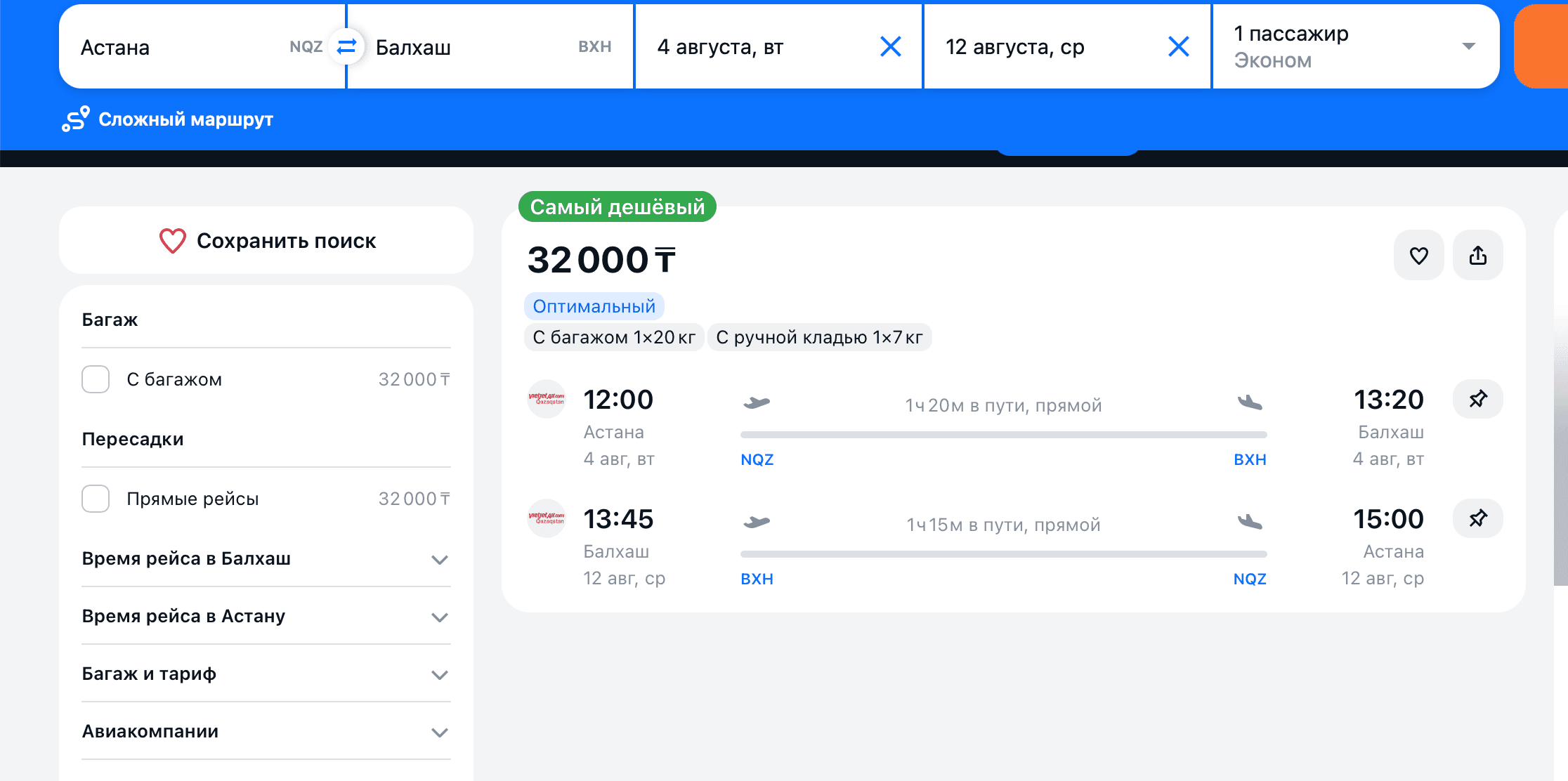This screenshot has width=1568, height=781.
Task: Check the Прямые рейсы filter
Action: pyautogui.click(x=96, y=499)
